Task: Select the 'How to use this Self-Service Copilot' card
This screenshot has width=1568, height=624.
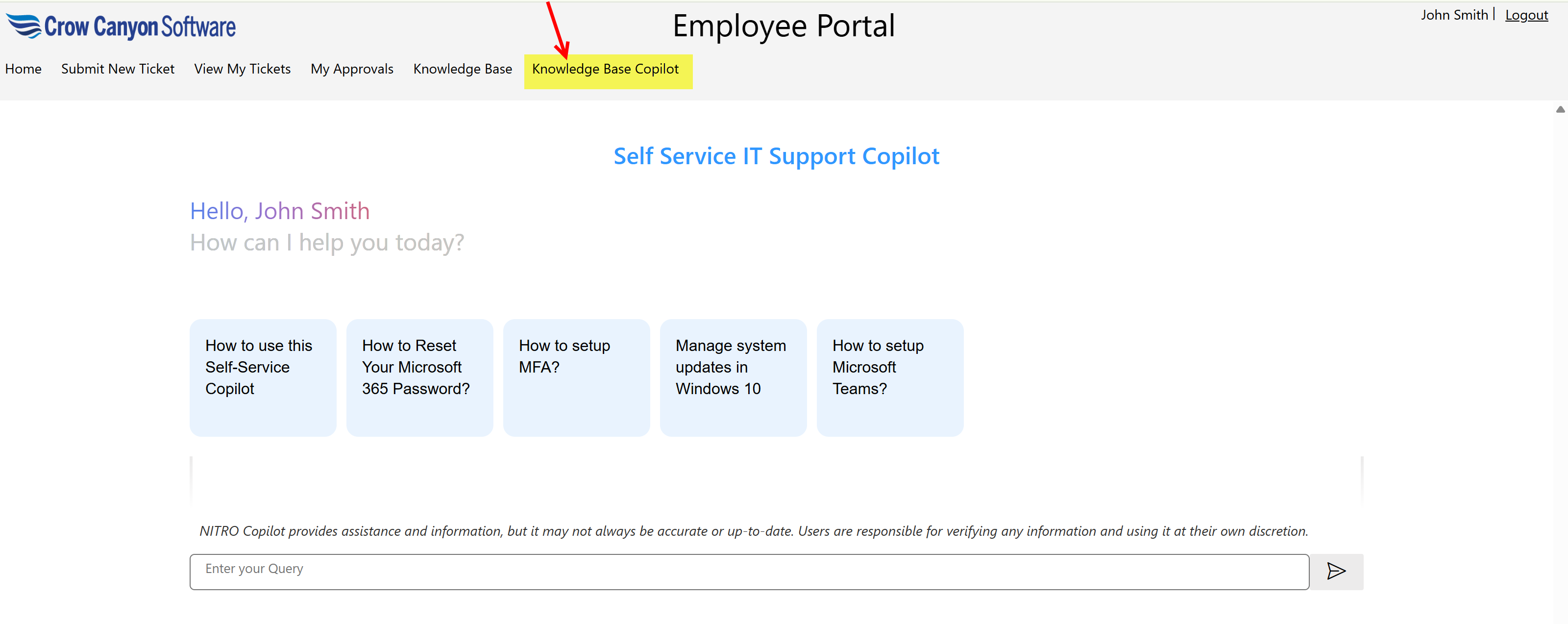Action: pyautogui.click(x=262, y=377)
